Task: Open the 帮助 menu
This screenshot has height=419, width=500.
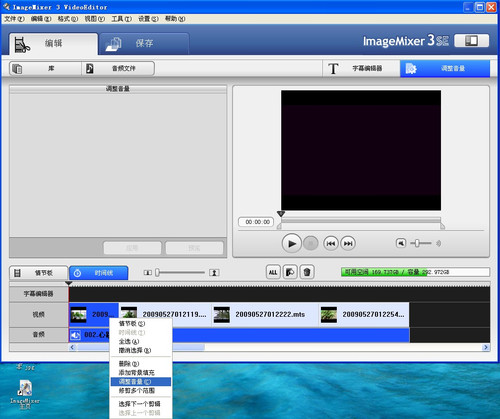Action: (175, 19)
